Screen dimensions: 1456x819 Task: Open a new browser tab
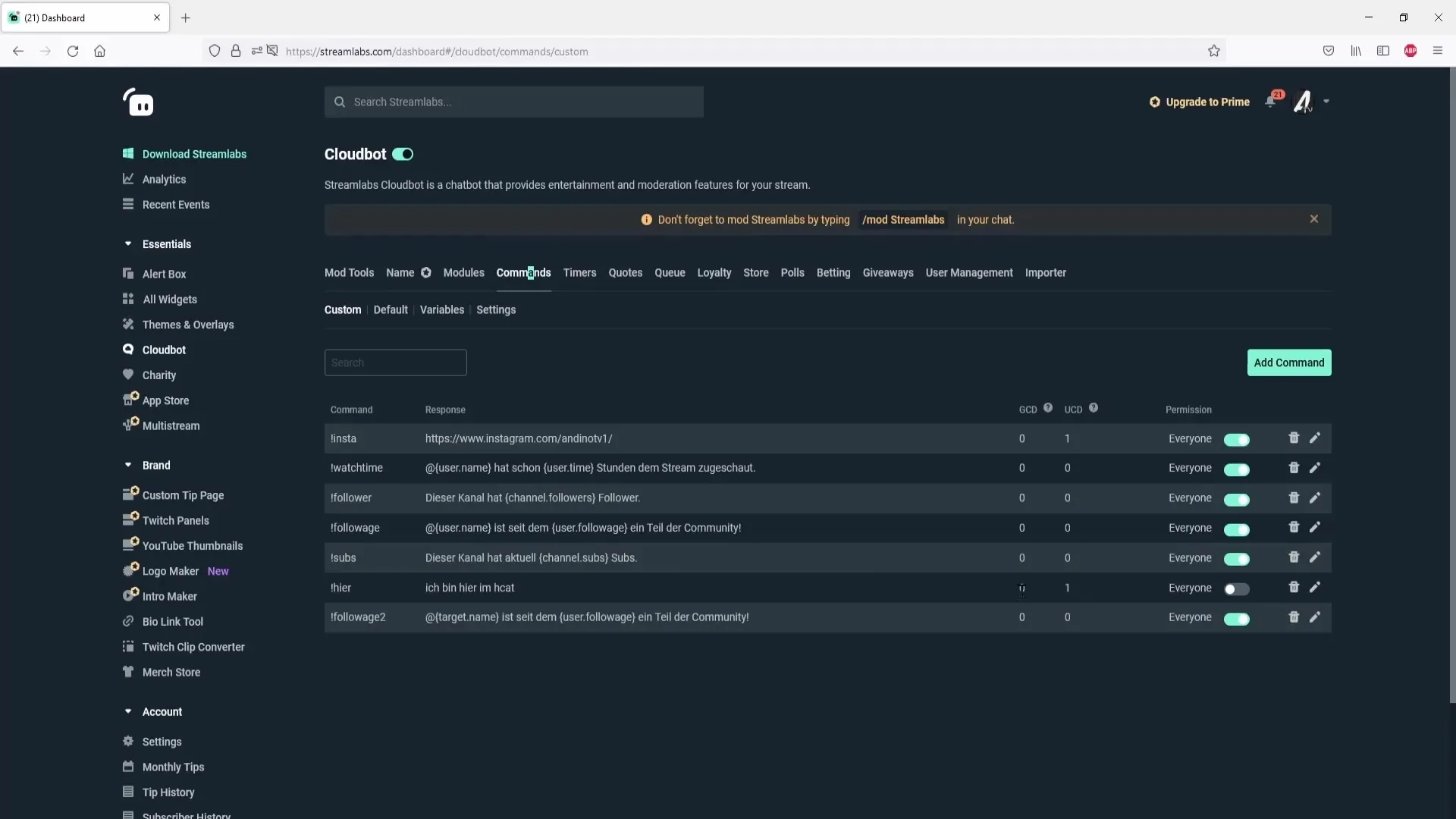[186, 17]
